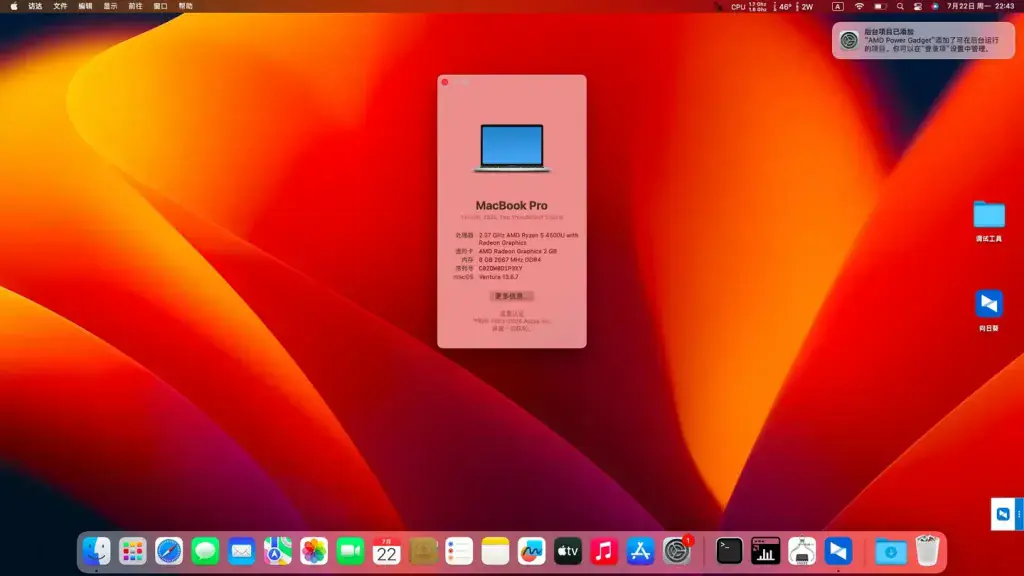
Task: Open the 窗口 menu
Action: (x=161, y=7)
